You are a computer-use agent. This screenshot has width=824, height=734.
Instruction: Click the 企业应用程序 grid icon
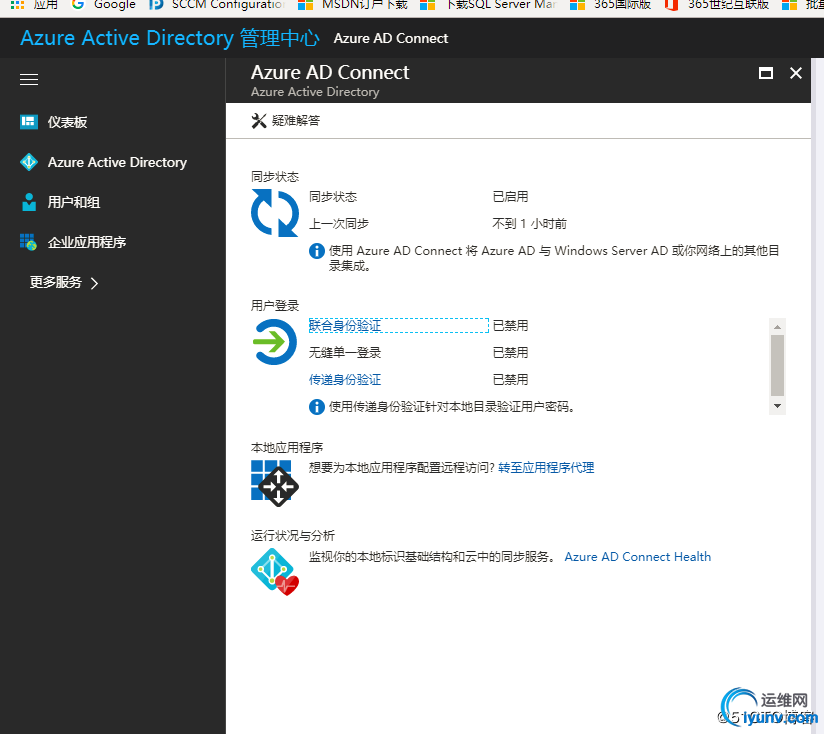[x=28, y=242]
